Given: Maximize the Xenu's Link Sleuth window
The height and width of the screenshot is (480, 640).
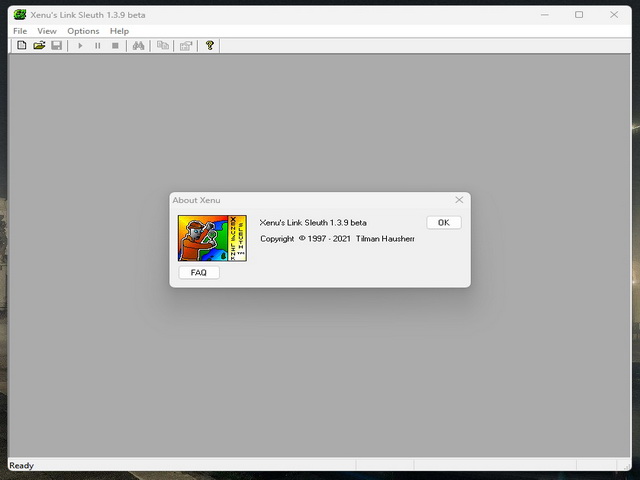Looking at the screenshot, I should click(x=579, y=15).
